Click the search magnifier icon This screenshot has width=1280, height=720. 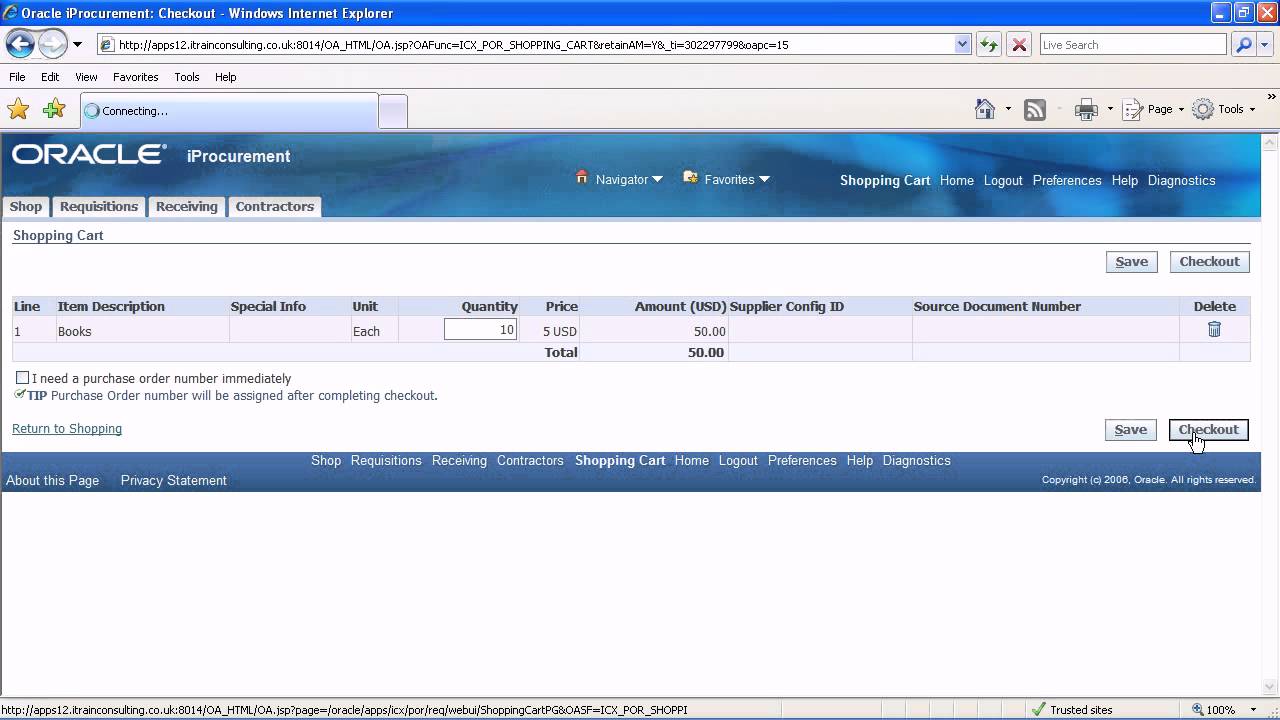tap(1243, 45)
